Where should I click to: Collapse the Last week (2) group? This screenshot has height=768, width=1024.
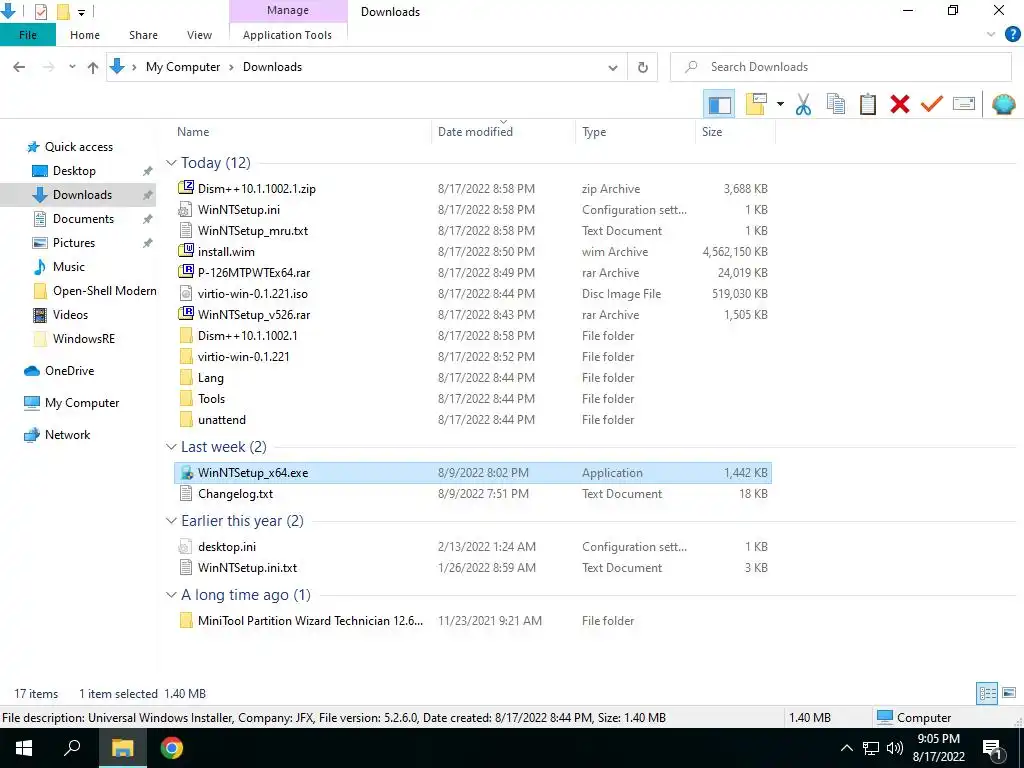tap(171, 447)
